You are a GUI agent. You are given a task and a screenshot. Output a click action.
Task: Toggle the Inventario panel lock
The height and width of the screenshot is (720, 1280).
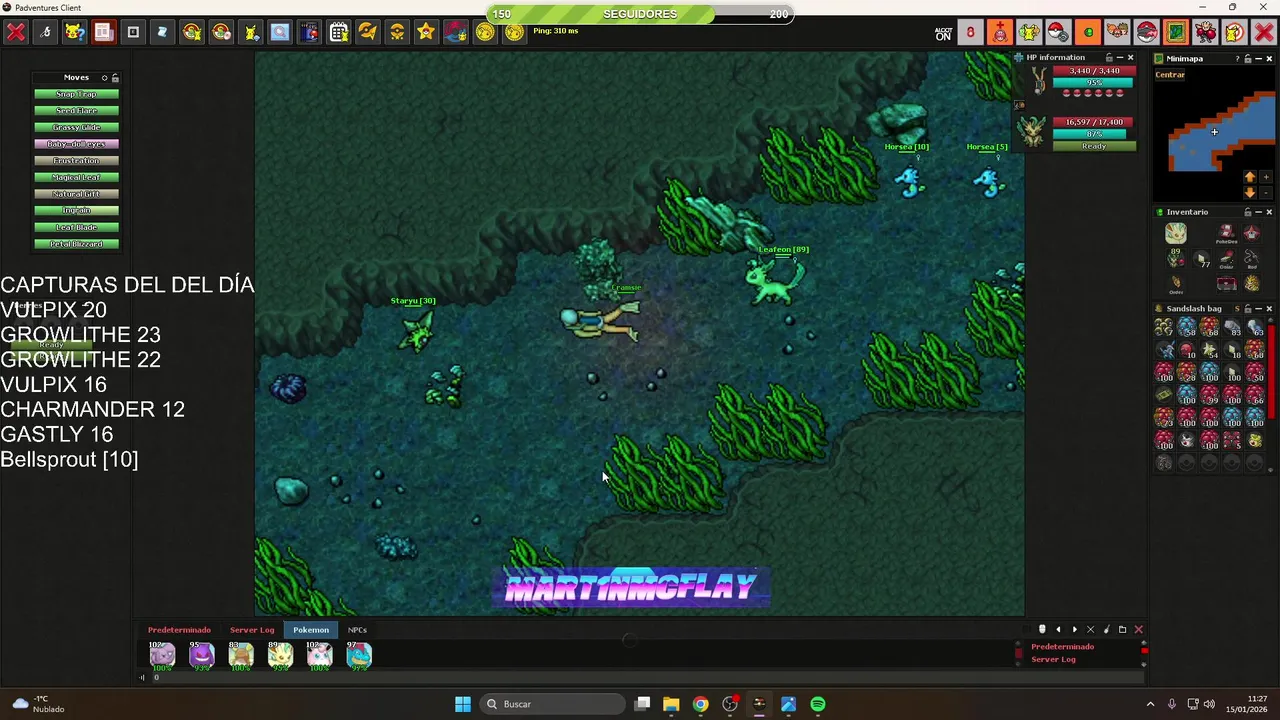click(x=1248, y=212)
